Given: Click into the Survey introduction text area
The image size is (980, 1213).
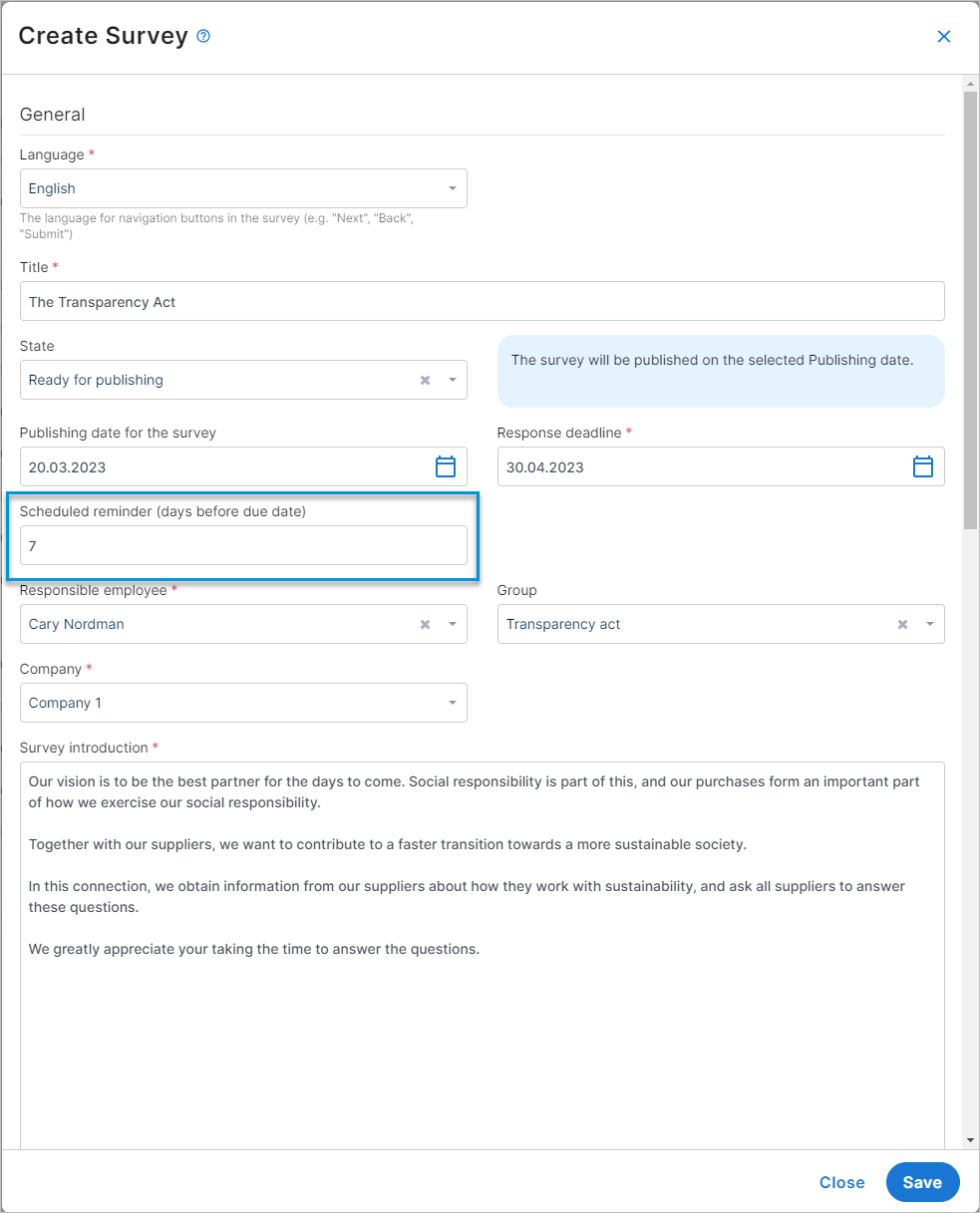Looking at the screenshot, I should (x=483, y=955).
